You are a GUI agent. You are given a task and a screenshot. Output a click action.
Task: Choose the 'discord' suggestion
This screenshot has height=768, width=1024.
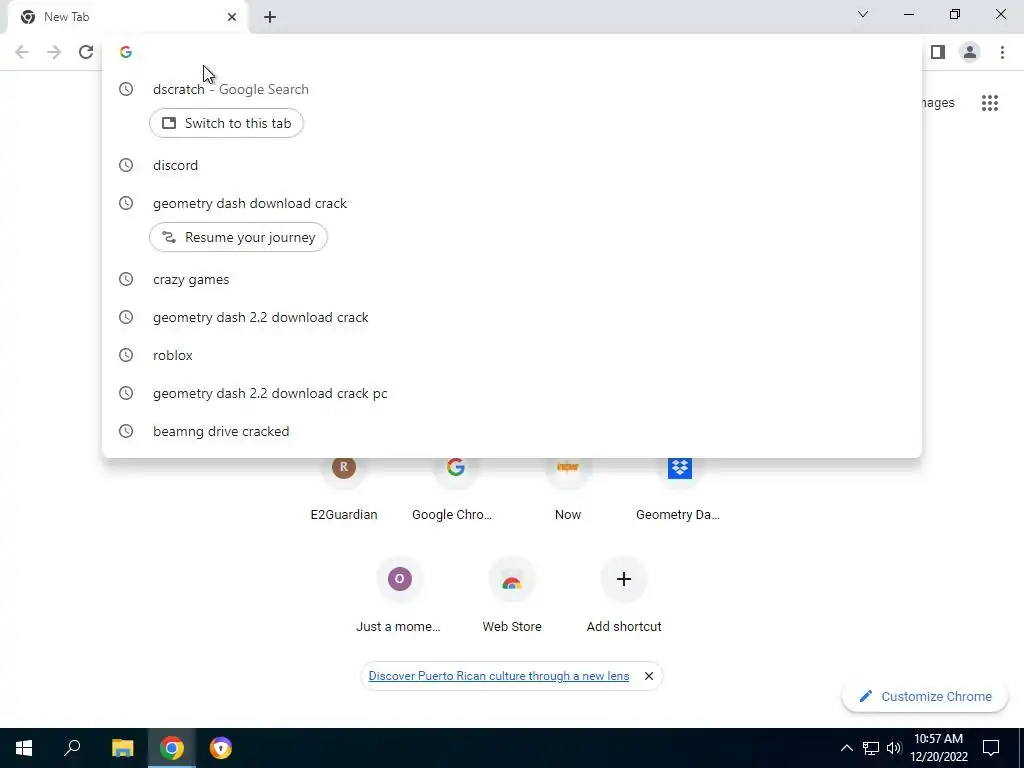pyautogui.click(x=512, y=165)
